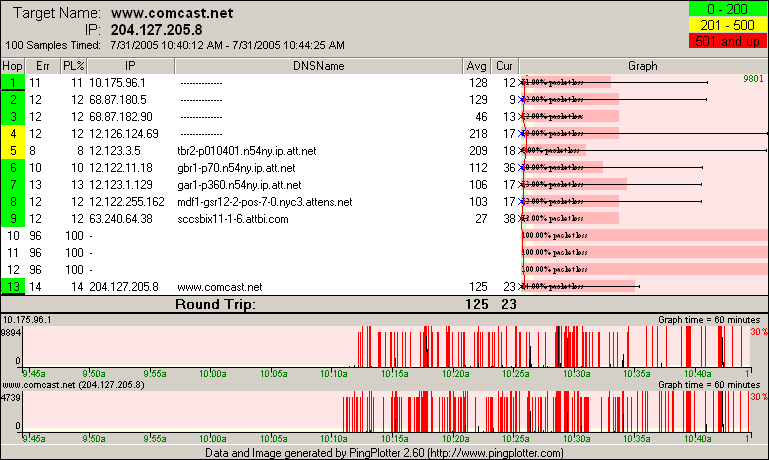Click the Cur column header
Viewport: 769px width, 460px height.
tap(505, 66)
